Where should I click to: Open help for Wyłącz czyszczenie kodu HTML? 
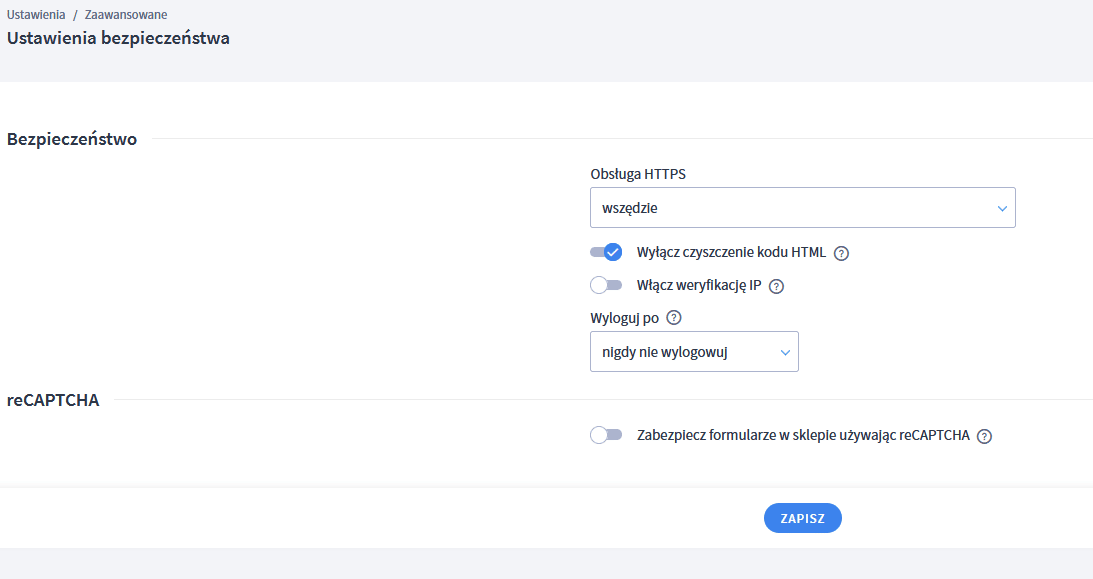pos(841,254)
